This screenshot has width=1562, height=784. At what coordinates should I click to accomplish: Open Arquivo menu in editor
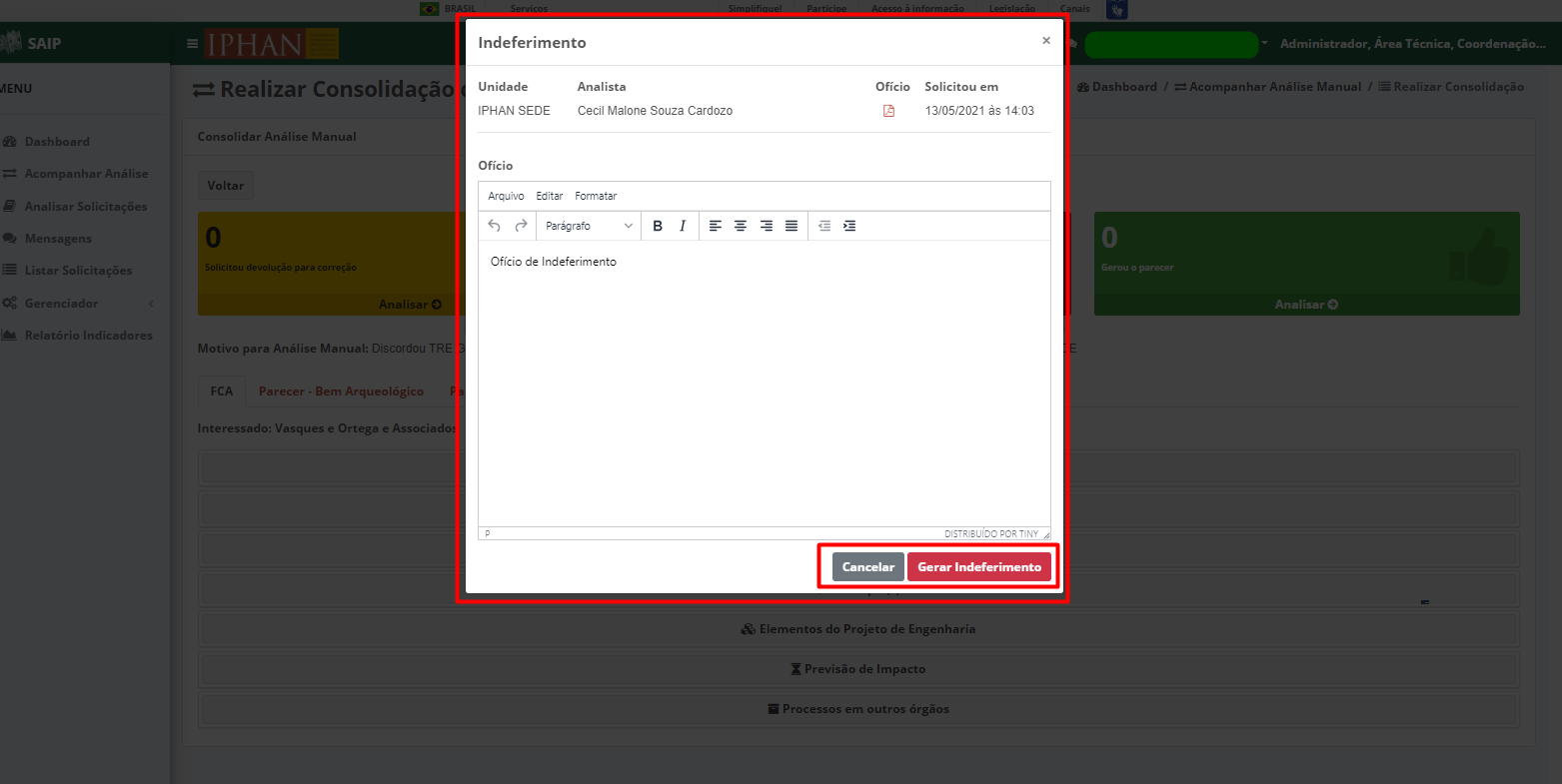(506, 196)
